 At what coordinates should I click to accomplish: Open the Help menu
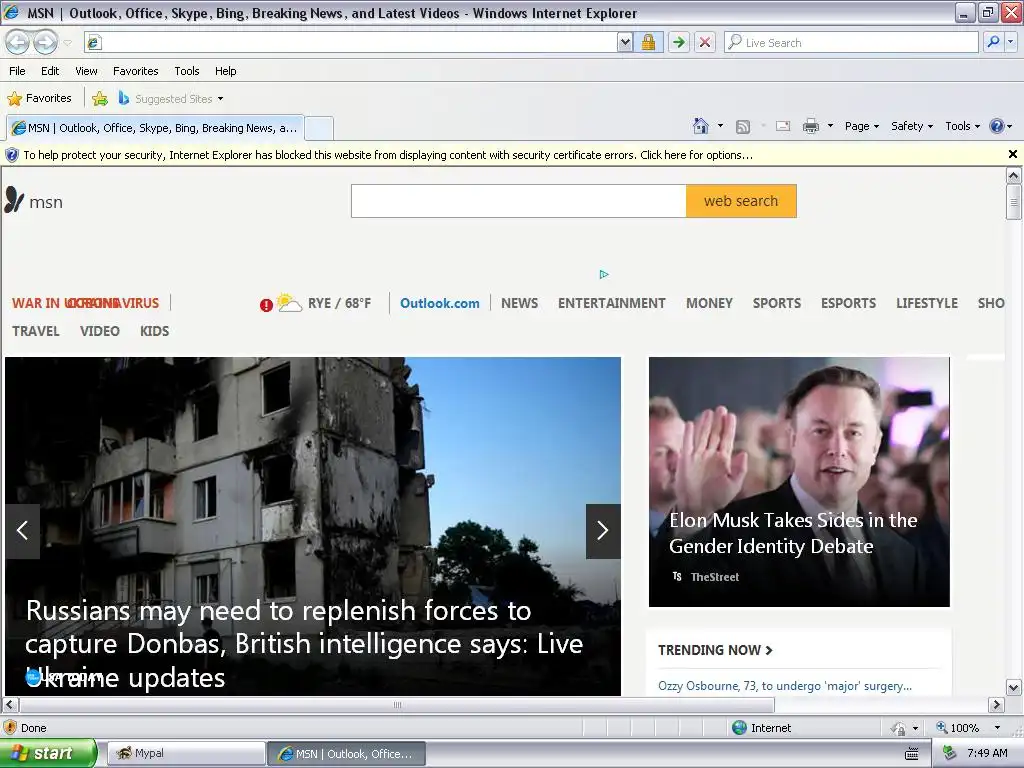(x=225, y=71)
